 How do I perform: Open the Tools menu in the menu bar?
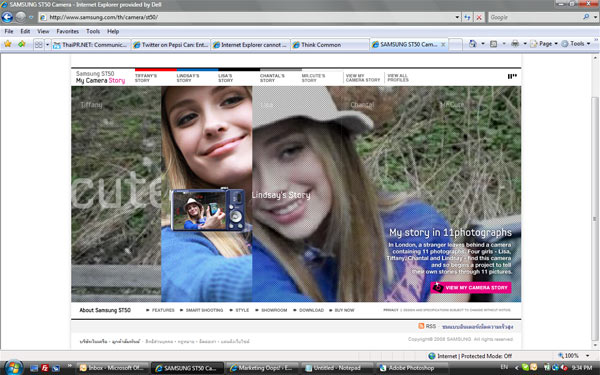click(x=93, y=31)
